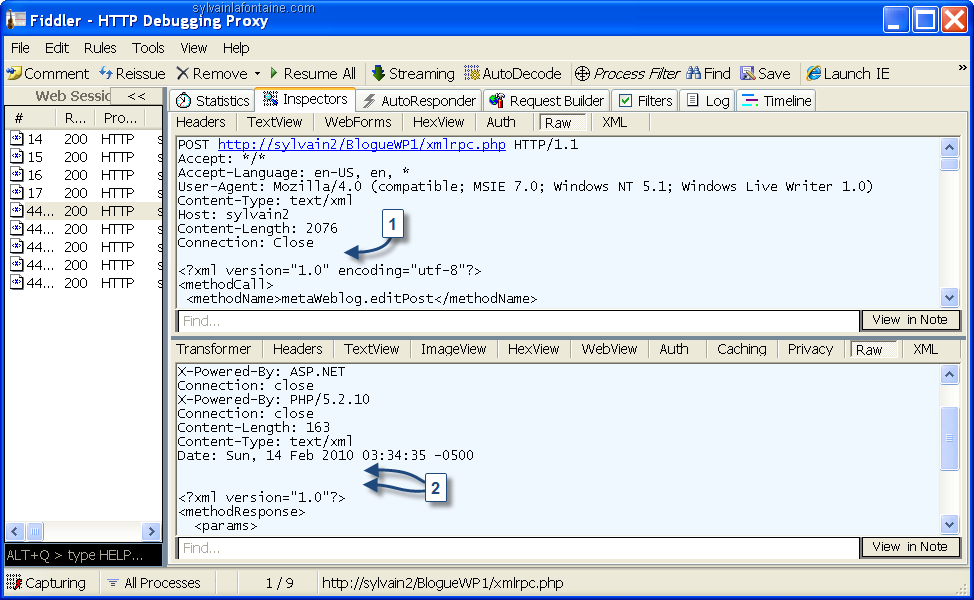
Task: Open the Rules menu
Action: (100, 48)
